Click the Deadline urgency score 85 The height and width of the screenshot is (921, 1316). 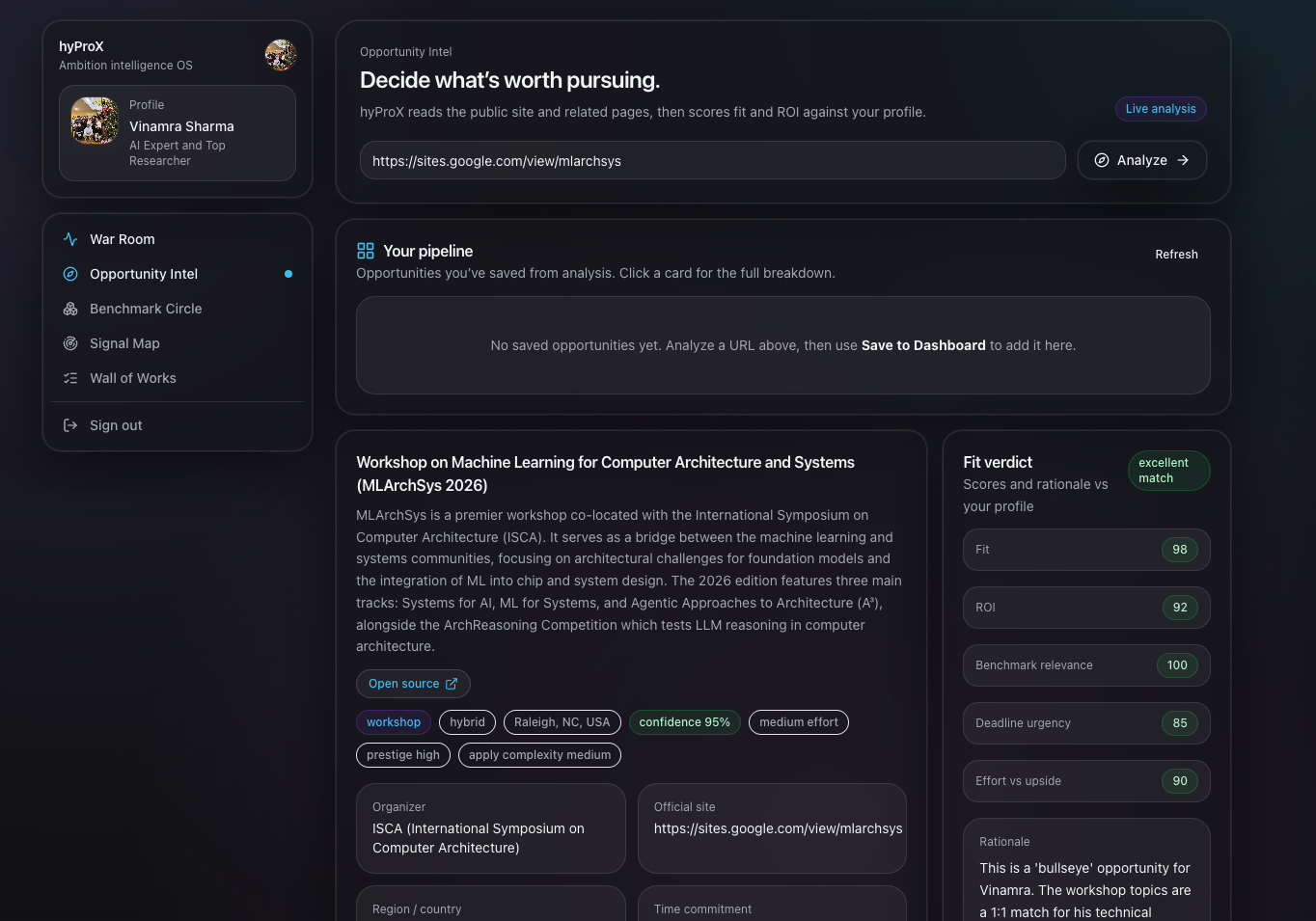(x=1180, y=723)
